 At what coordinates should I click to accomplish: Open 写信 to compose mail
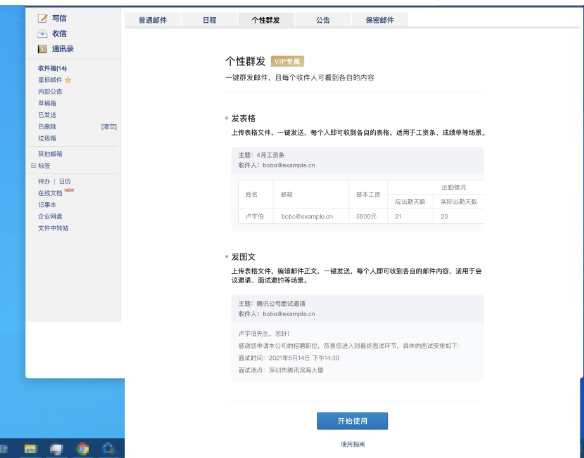pos(59,18)
